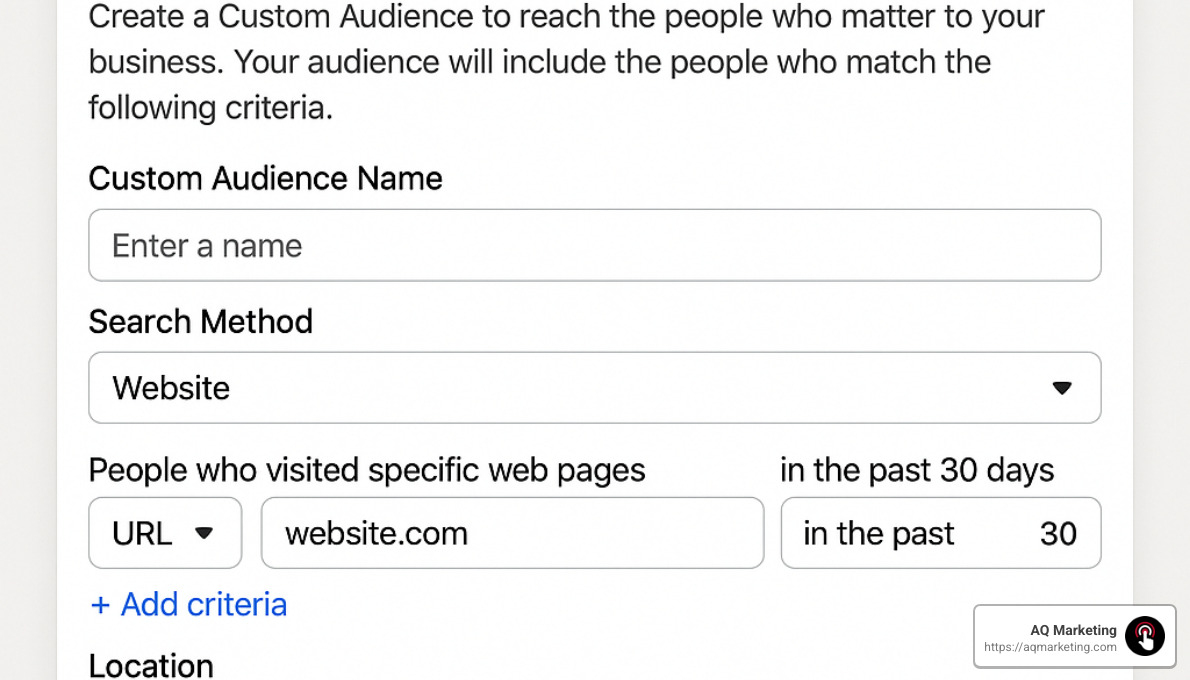The height and width of the screenshot is (680, 1190).
Task: Click the Add criteria link
Action: pos(188,604)
